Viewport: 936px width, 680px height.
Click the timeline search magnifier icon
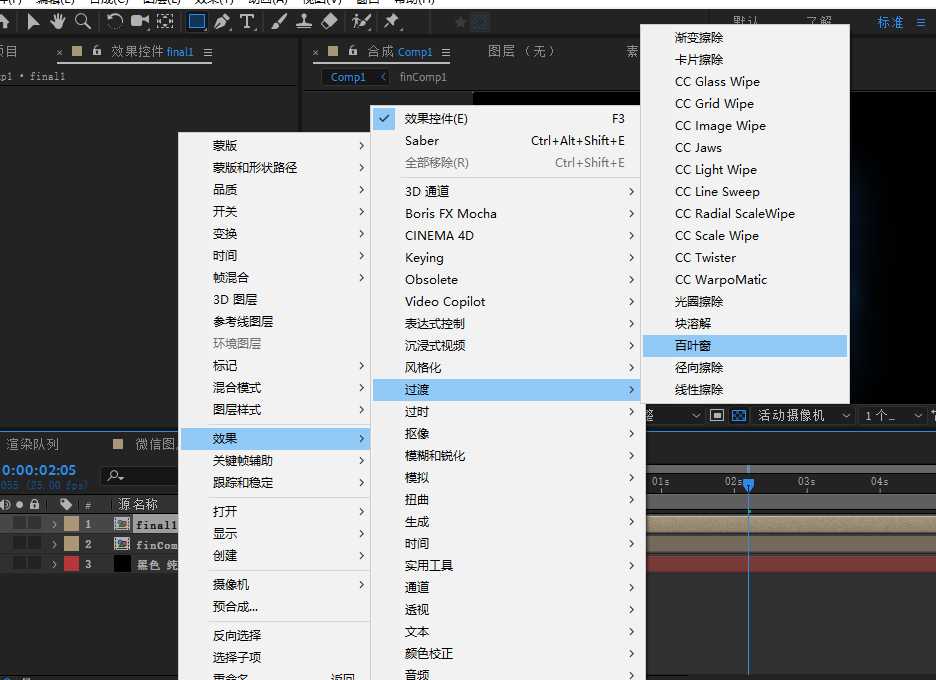click(x=115, y=475)
